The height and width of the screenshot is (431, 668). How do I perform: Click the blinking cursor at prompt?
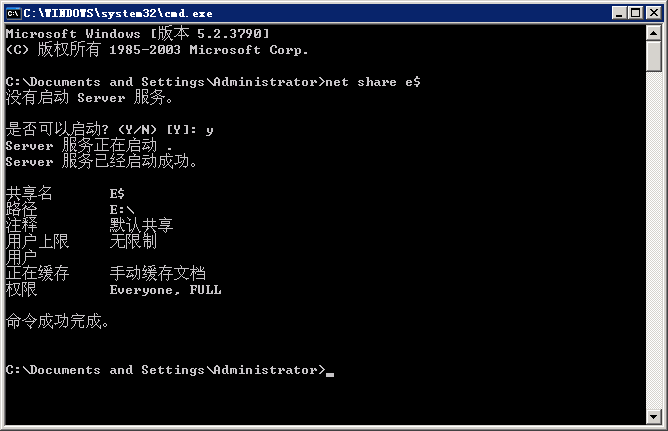(x=330, y=374)
